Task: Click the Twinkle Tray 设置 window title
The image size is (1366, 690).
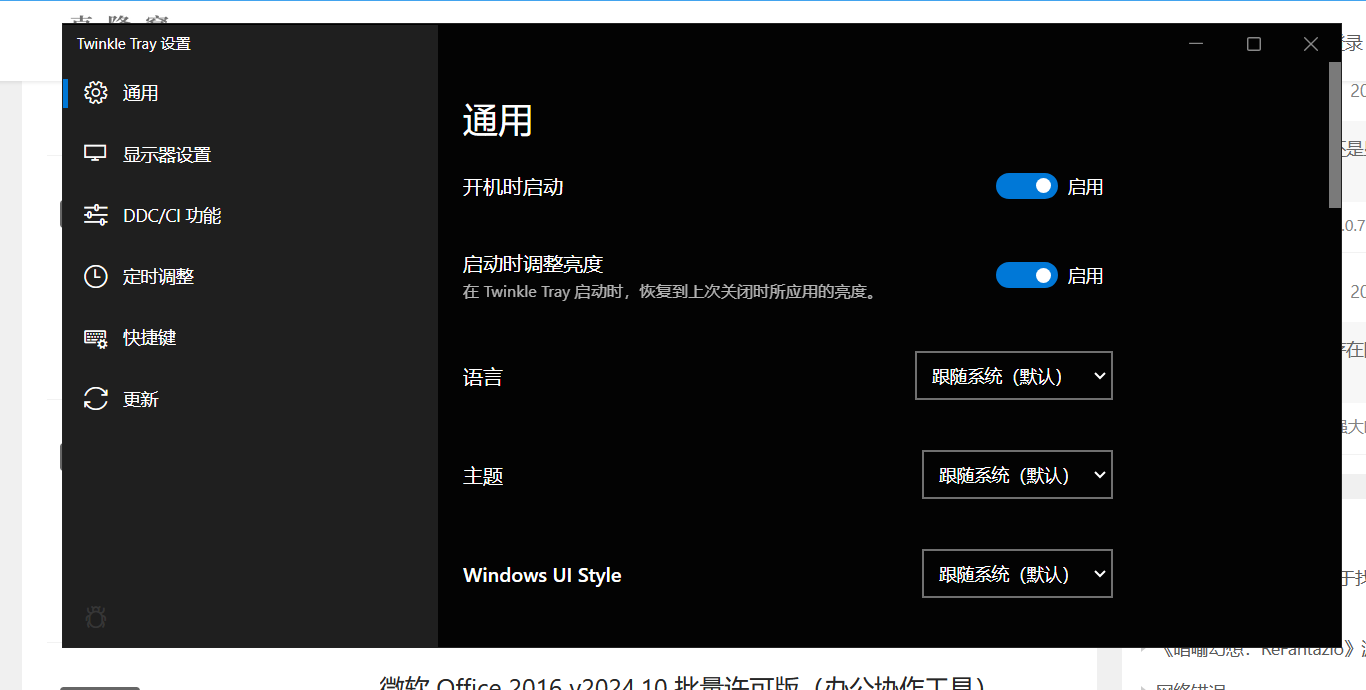Action: pos(134,44)
